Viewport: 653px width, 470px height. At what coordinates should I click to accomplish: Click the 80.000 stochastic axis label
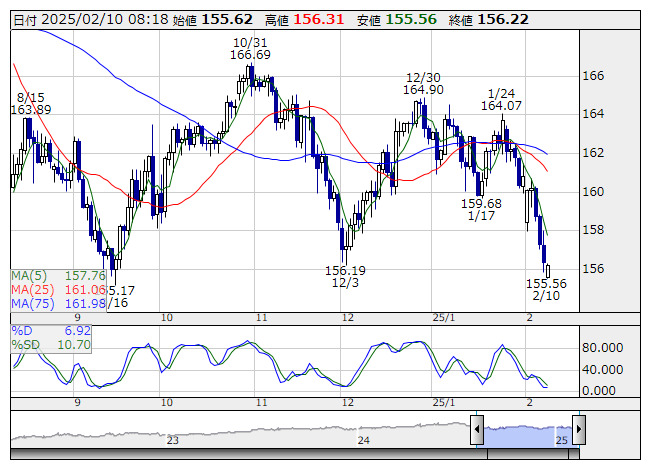(603, 348)
